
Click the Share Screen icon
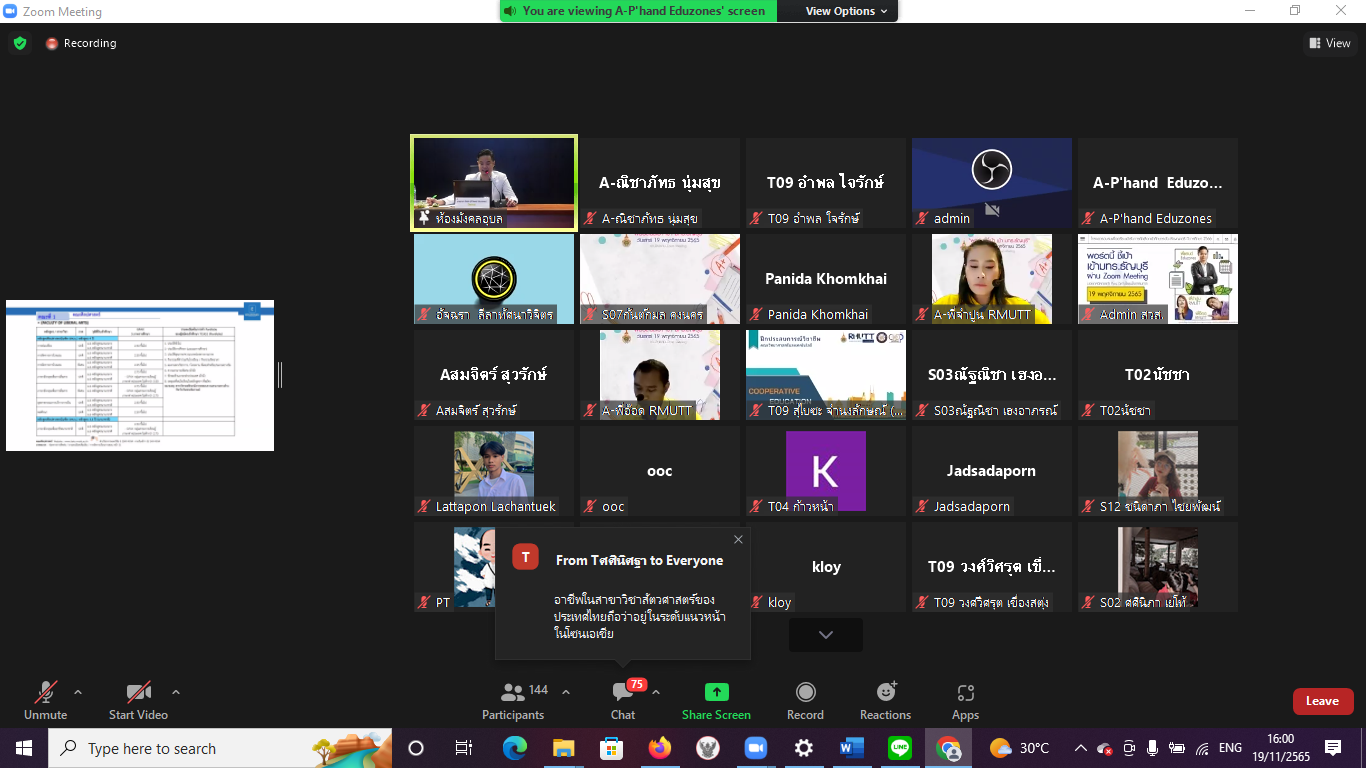[716, 692]
